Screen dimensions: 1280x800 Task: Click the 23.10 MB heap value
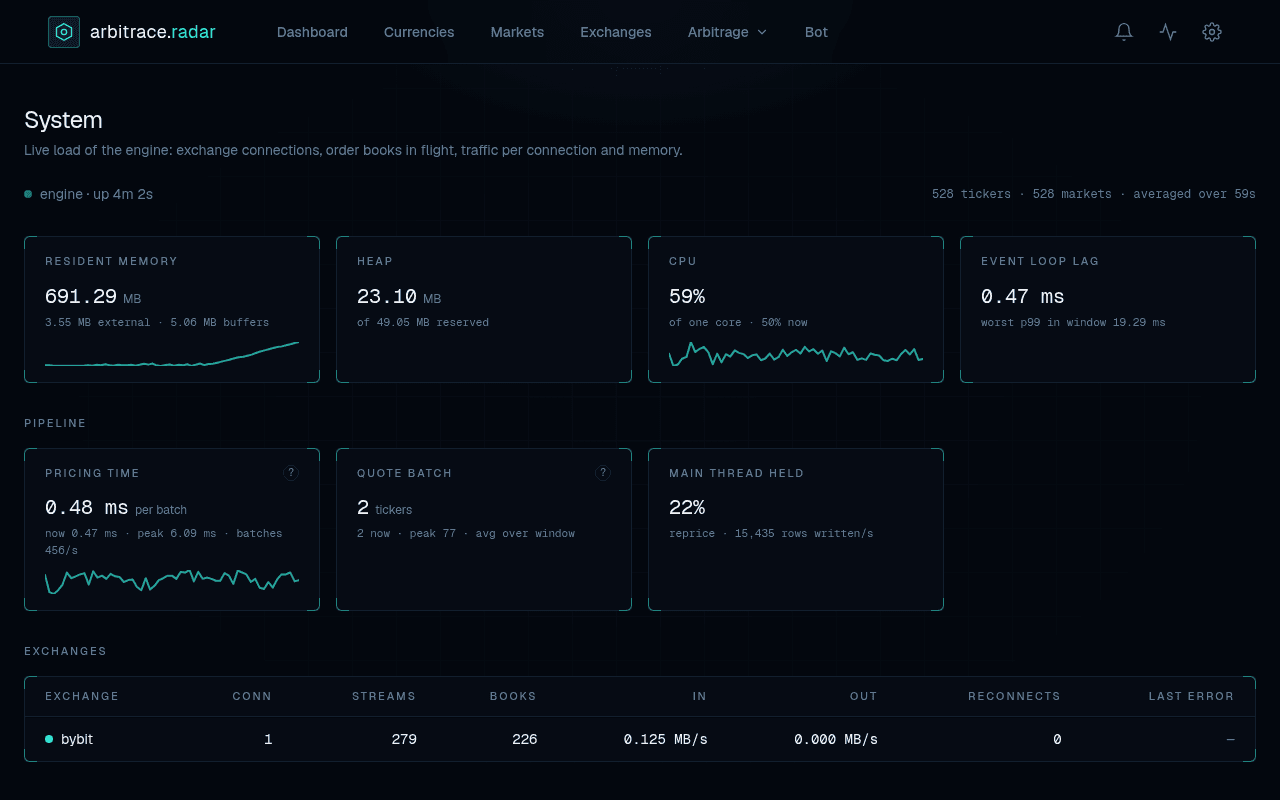point(399,297)
